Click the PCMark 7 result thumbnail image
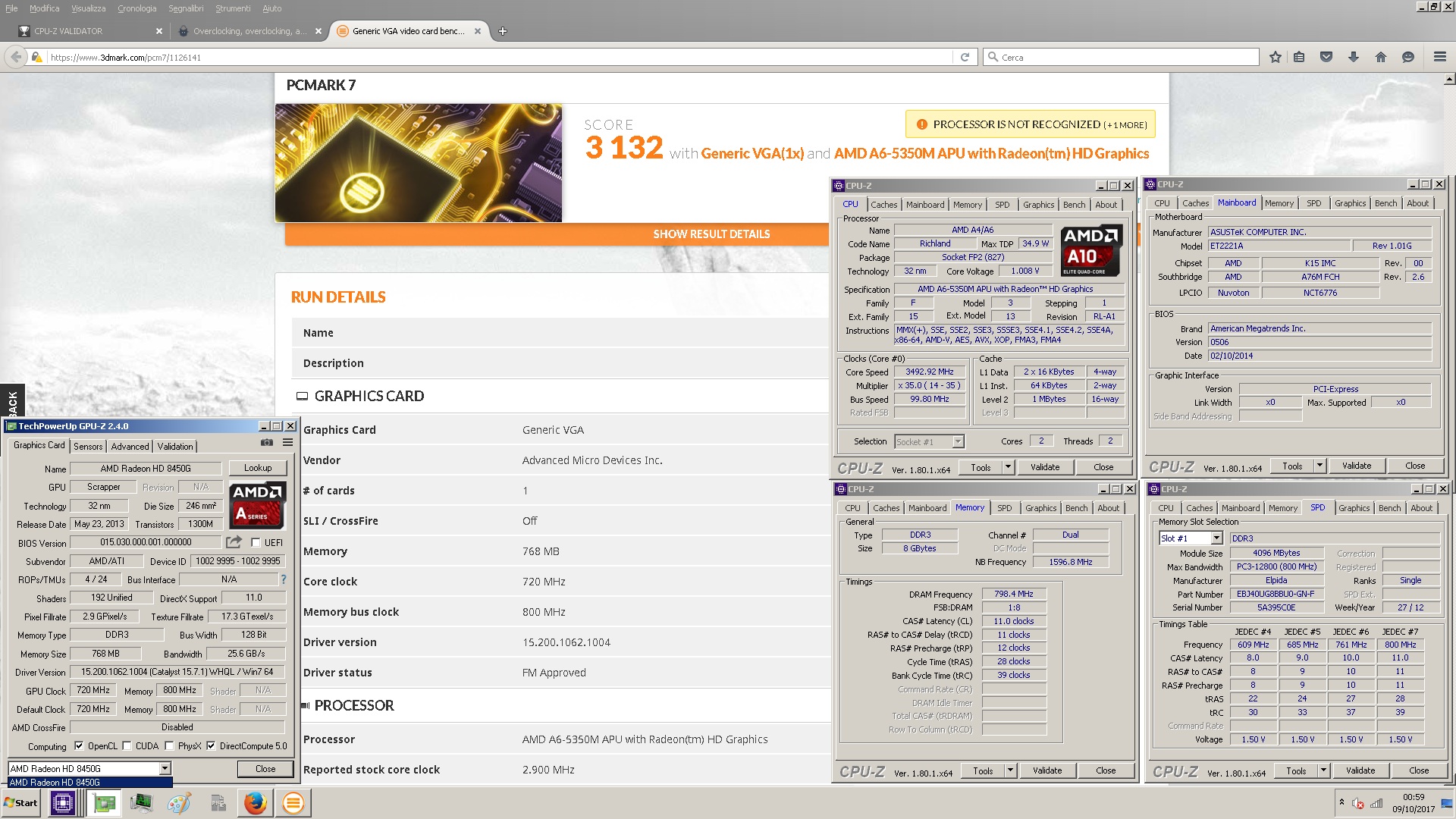The image size is (1456, 819). (x=419, y=163)
